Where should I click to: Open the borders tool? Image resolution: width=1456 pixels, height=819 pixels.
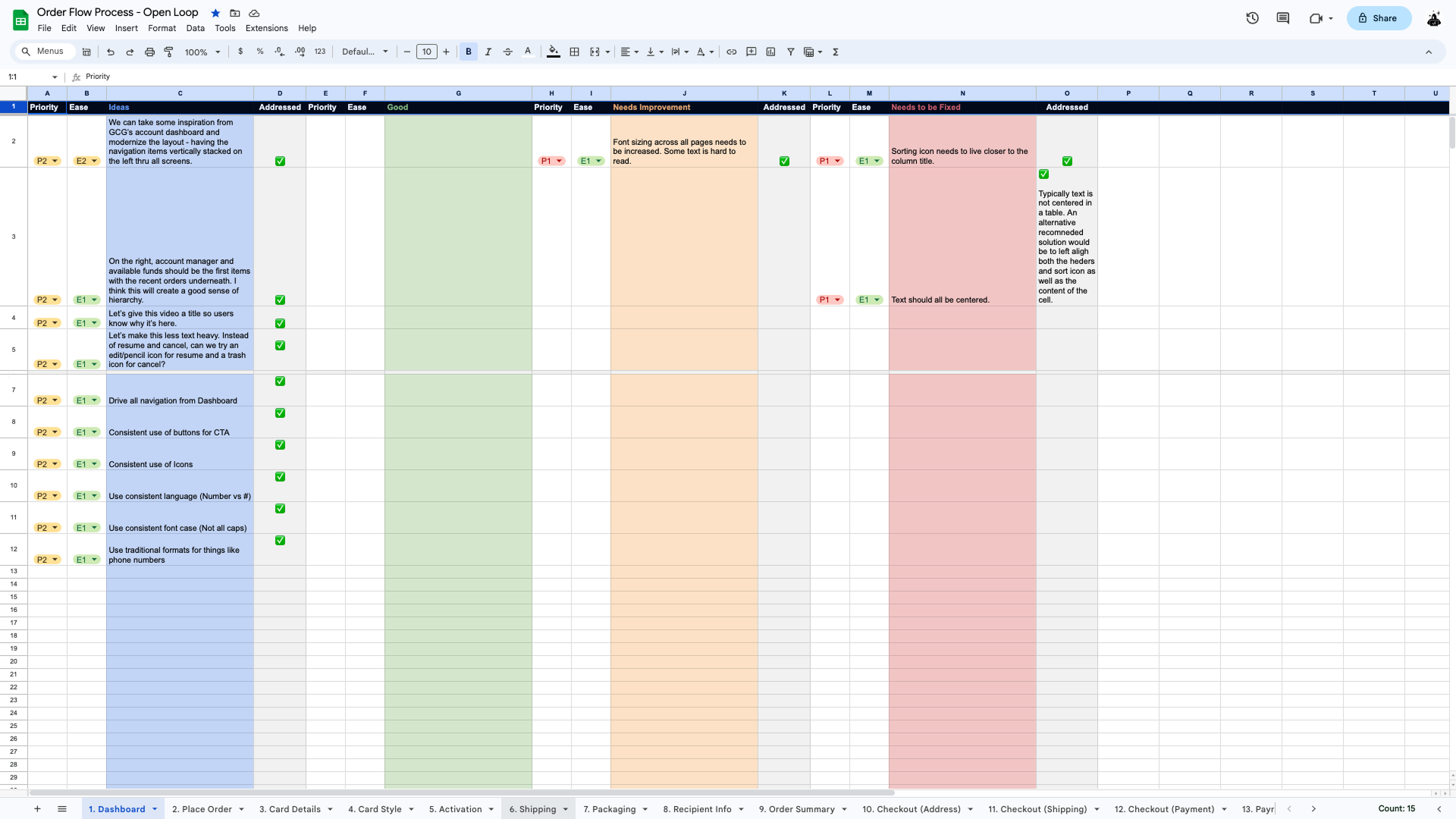(x=575, y=52)
